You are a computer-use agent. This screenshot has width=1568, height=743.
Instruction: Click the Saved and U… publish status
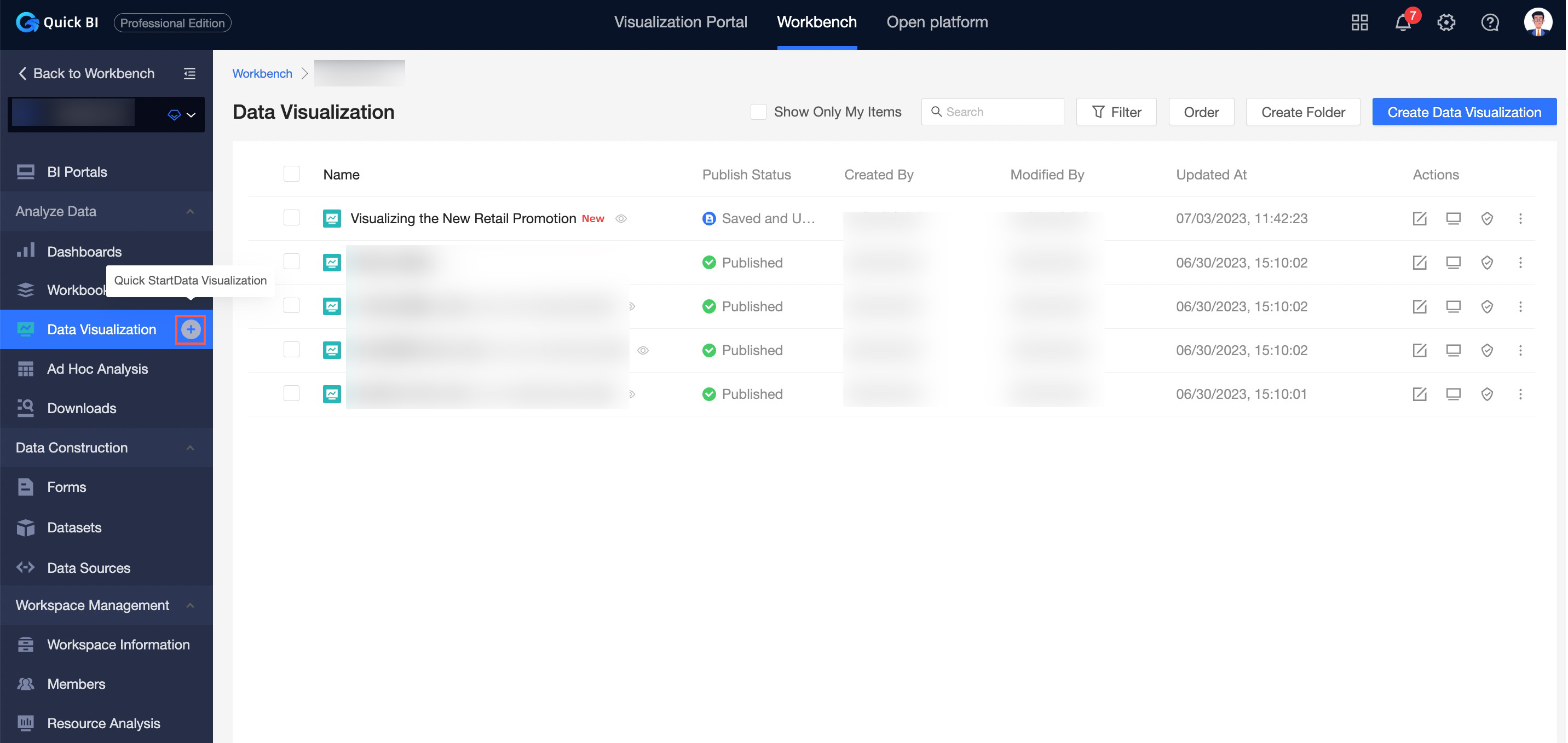pos(758,218)
